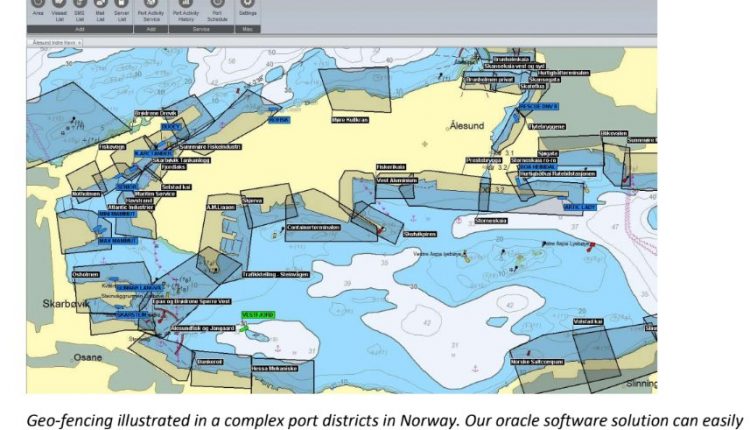Select the Flatholmen berth label
Image resolution: width=750 pixels, height=430 pixels.
tap(86, 194)
